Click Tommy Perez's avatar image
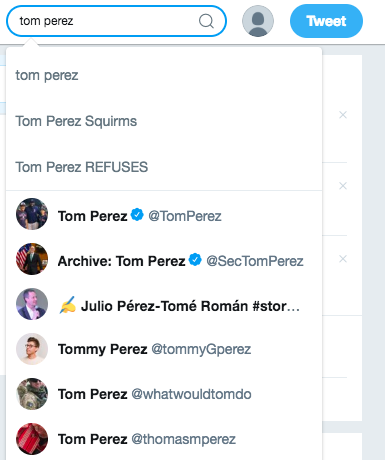 (x=32, y=349)
